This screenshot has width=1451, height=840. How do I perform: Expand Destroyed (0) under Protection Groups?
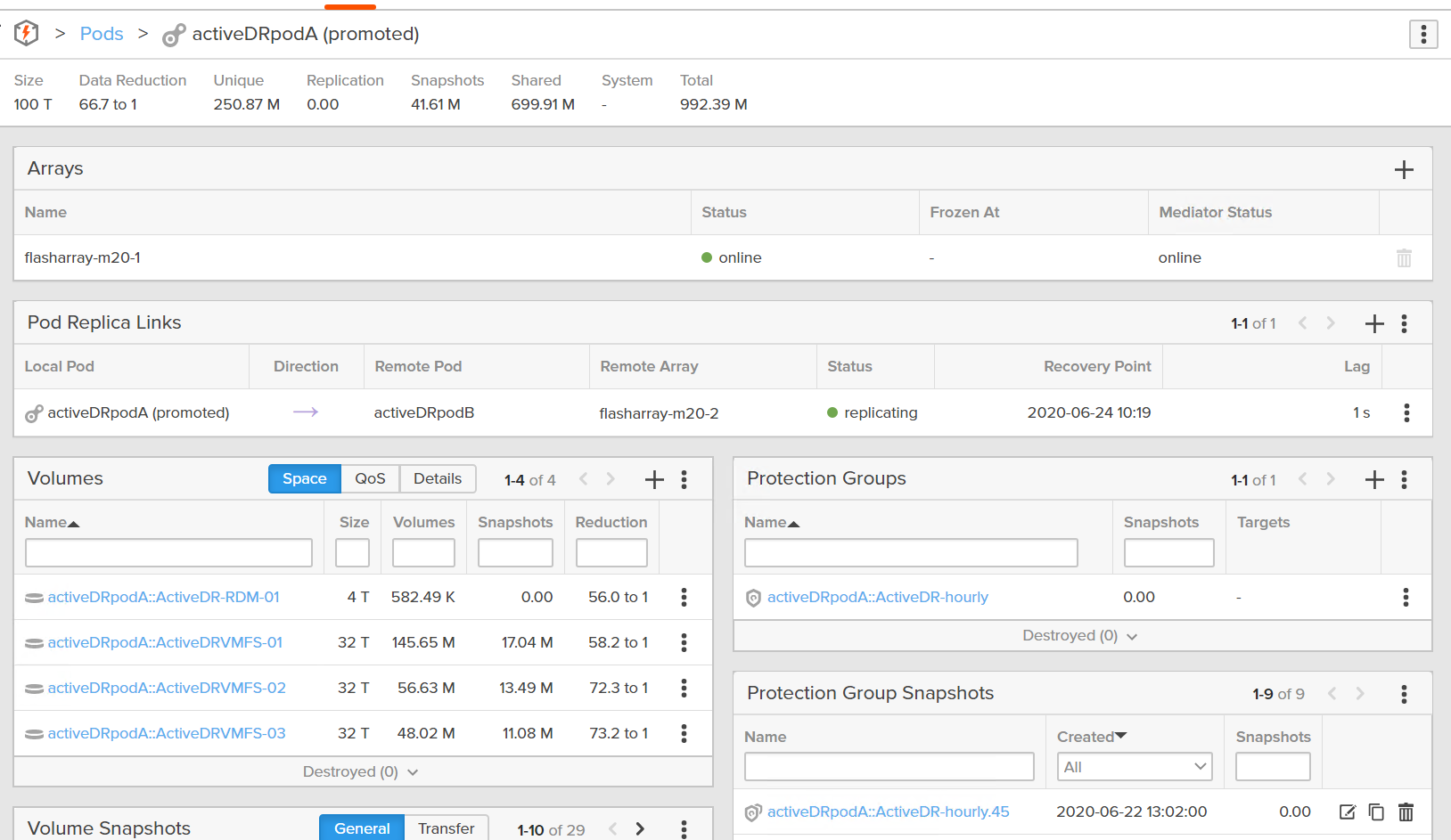click(1080, 635)
